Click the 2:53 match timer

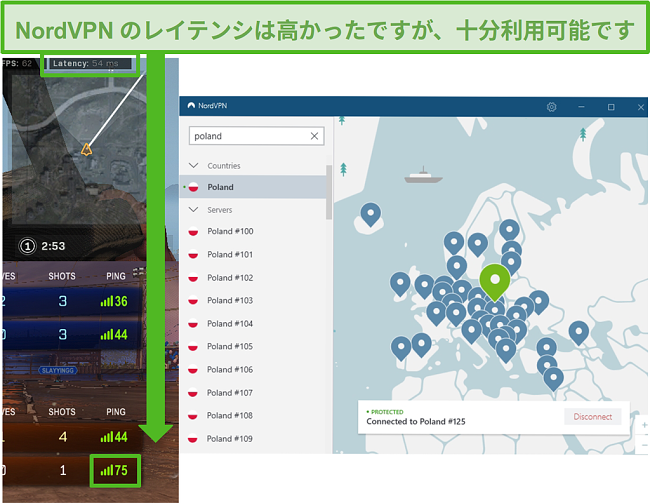pyautogui.click(x=53, y=246)
